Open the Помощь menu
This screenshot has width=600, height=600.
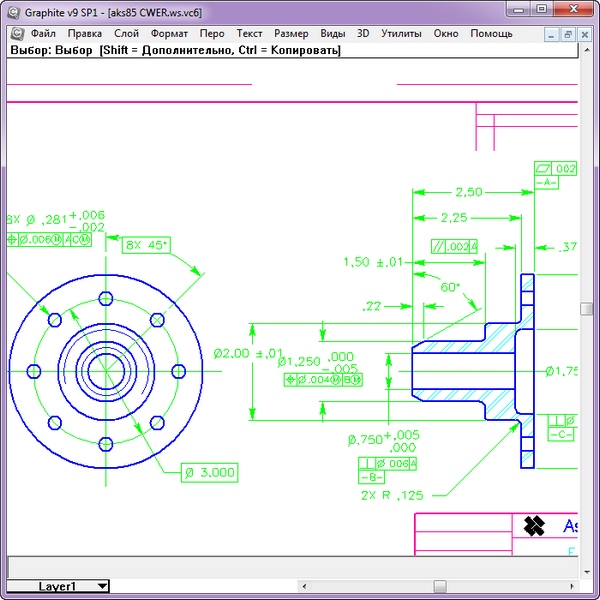[491, 33]
